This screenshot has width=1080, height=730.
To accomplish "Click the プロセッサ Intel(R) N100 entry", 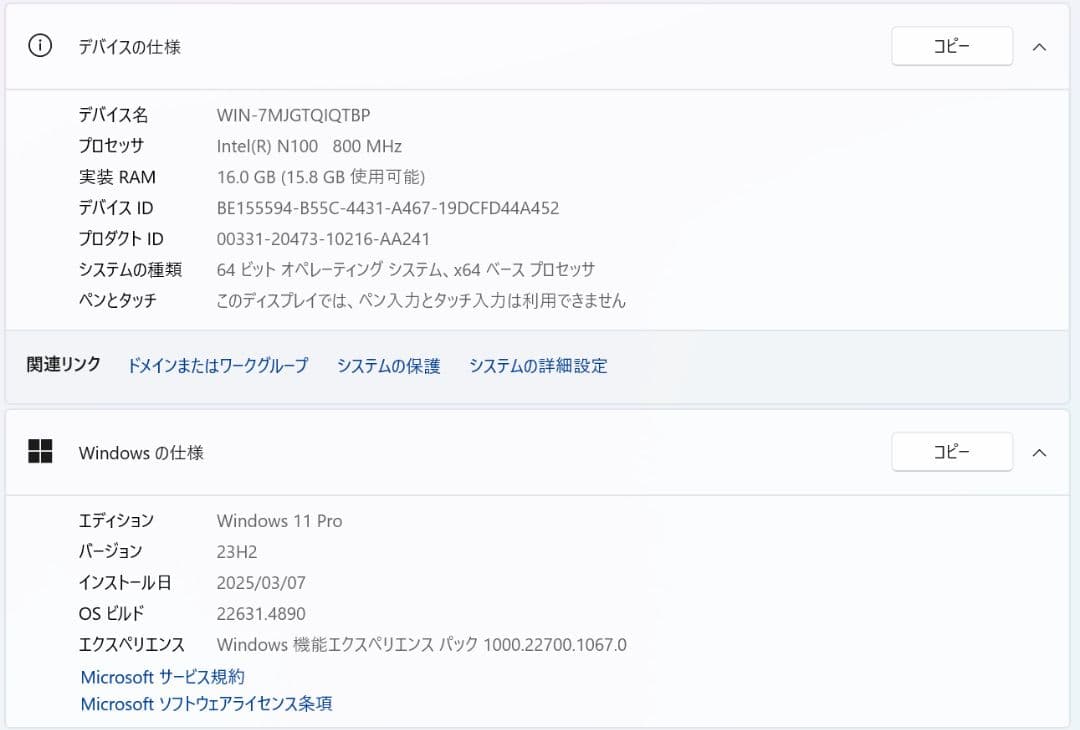I will [x=310, y=146].
